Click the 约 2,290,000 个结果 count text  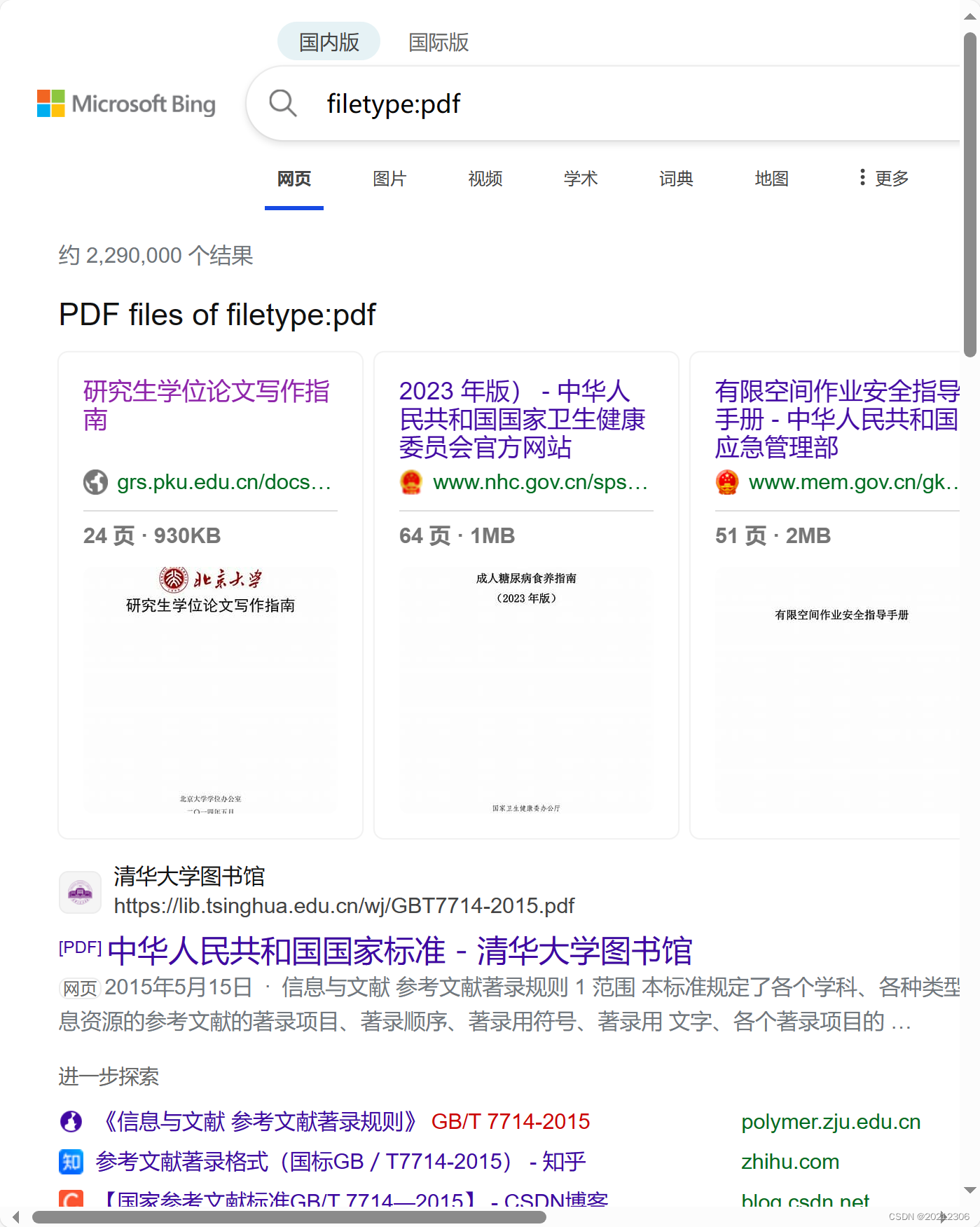[156, 255]
